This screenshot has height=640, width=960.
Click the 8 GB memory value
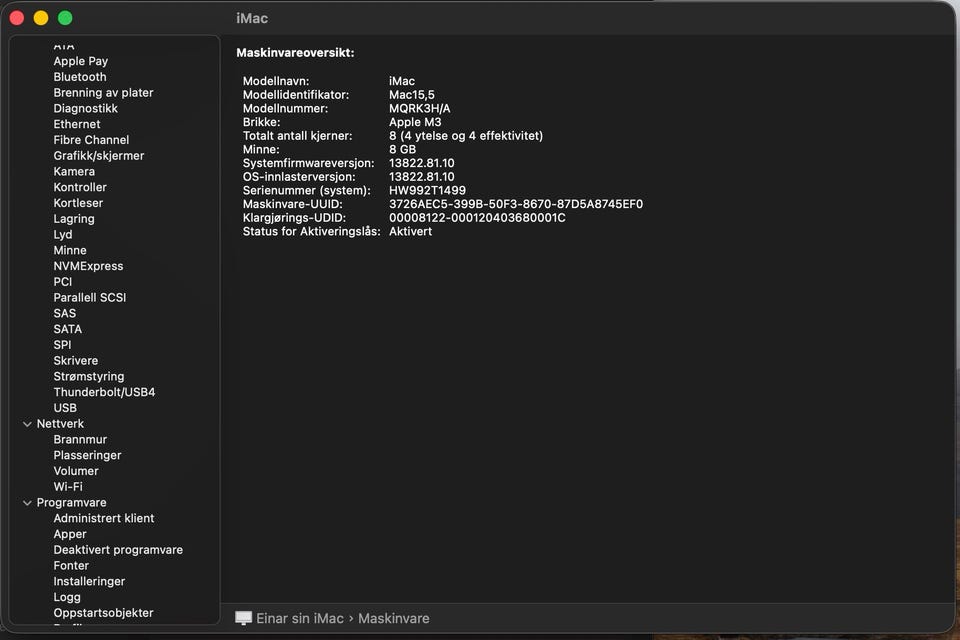click(x=402, y=149)
